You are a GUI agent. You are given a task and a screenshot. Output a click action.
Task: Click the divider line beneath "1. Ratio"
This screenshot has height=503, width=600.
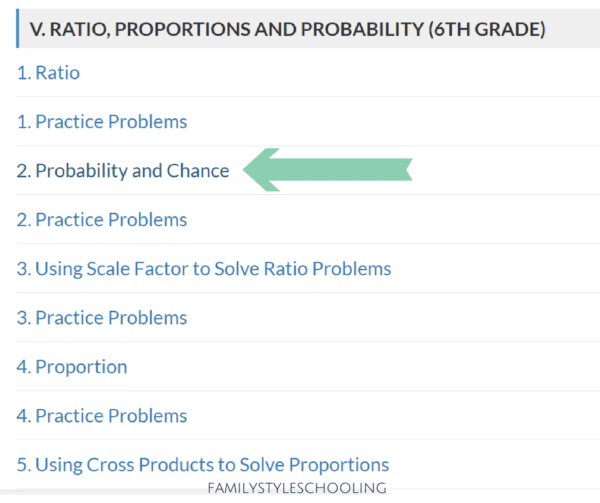pos(300,97)
